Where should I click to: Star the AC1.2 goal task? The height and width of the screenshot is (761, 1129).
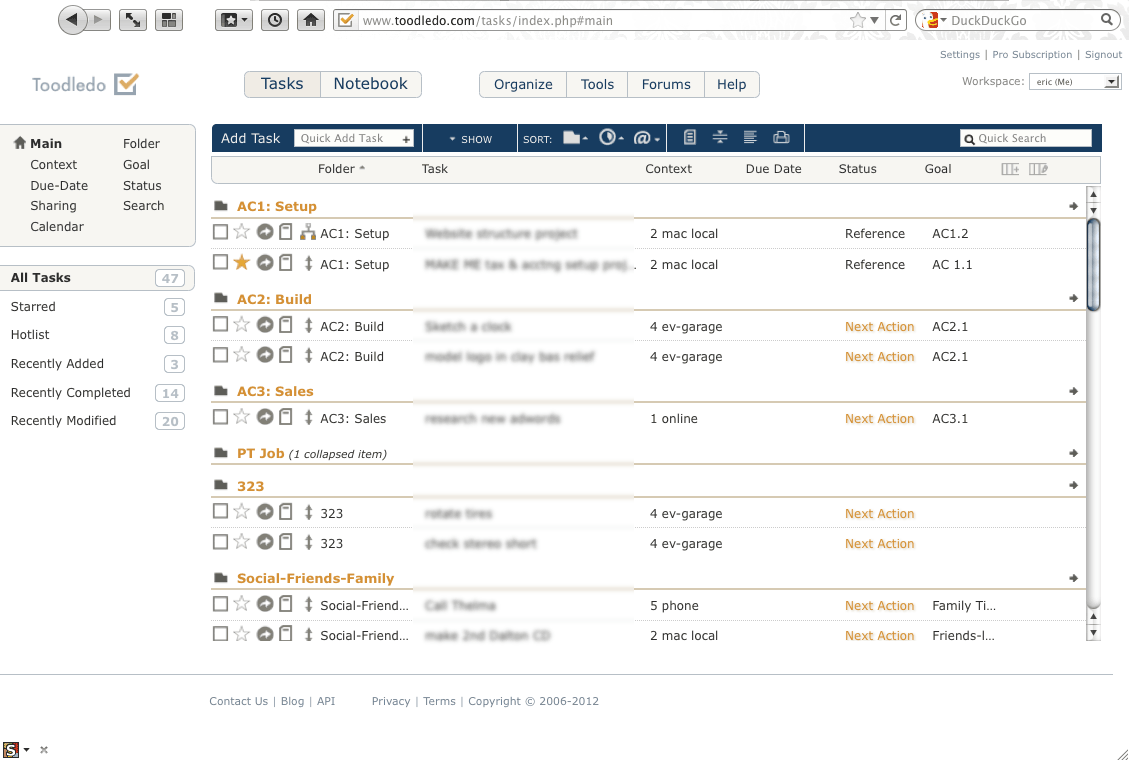coord(242,232)
